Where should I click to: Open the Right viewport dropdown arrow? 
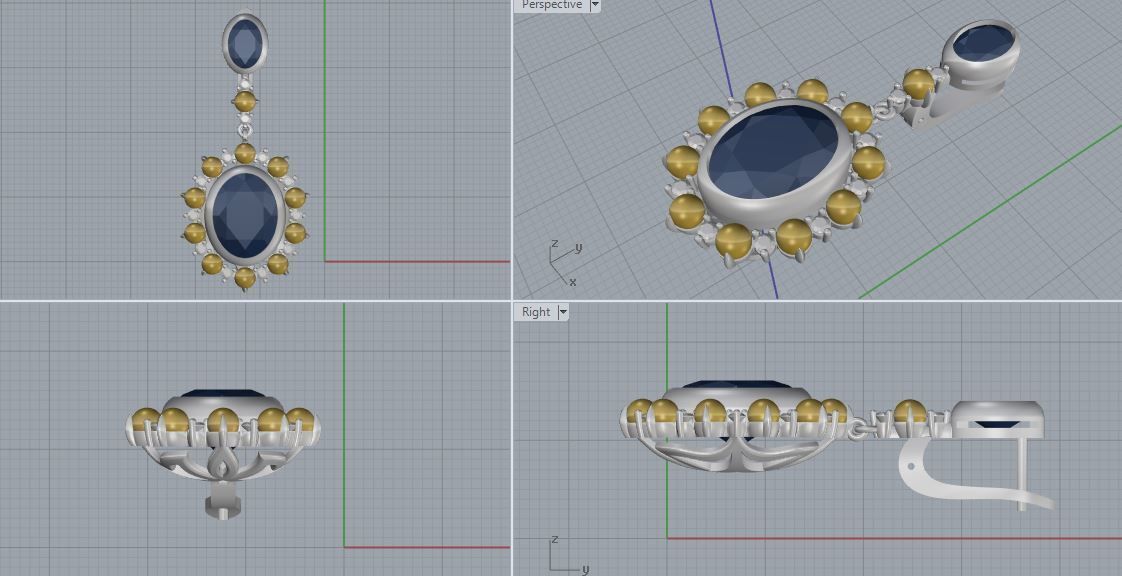(562, 312)
